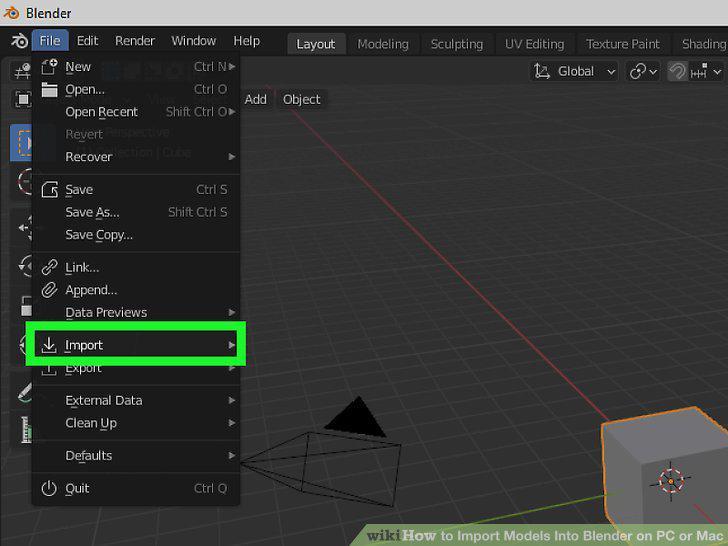Click the Object menu button in viewport

[301, 99]
